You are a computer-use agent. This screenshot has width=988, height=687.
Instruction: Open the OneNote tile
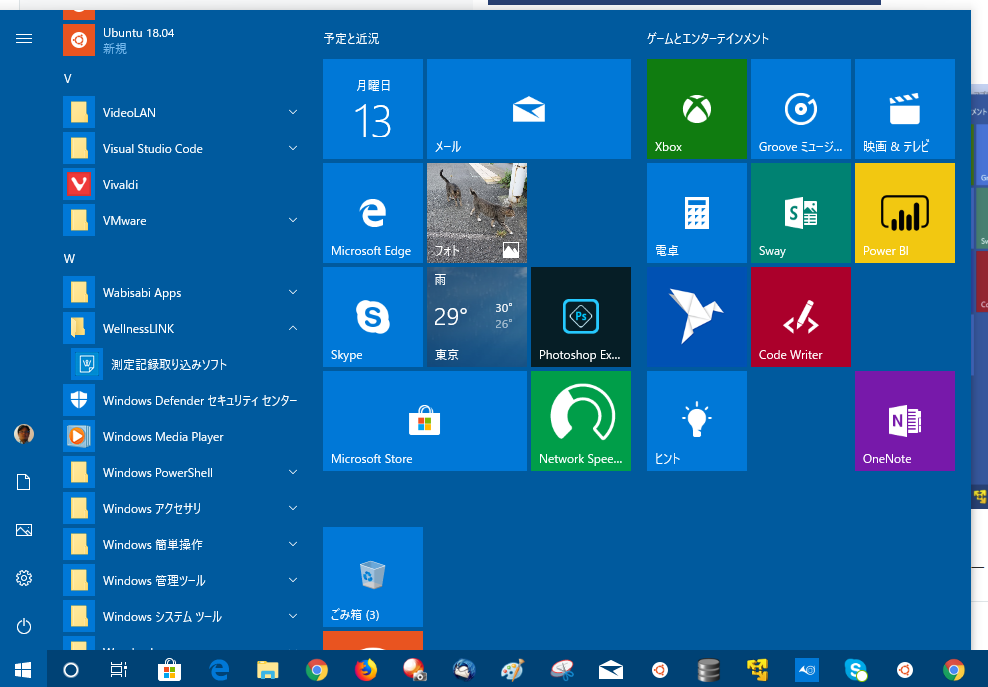[905, 421]
